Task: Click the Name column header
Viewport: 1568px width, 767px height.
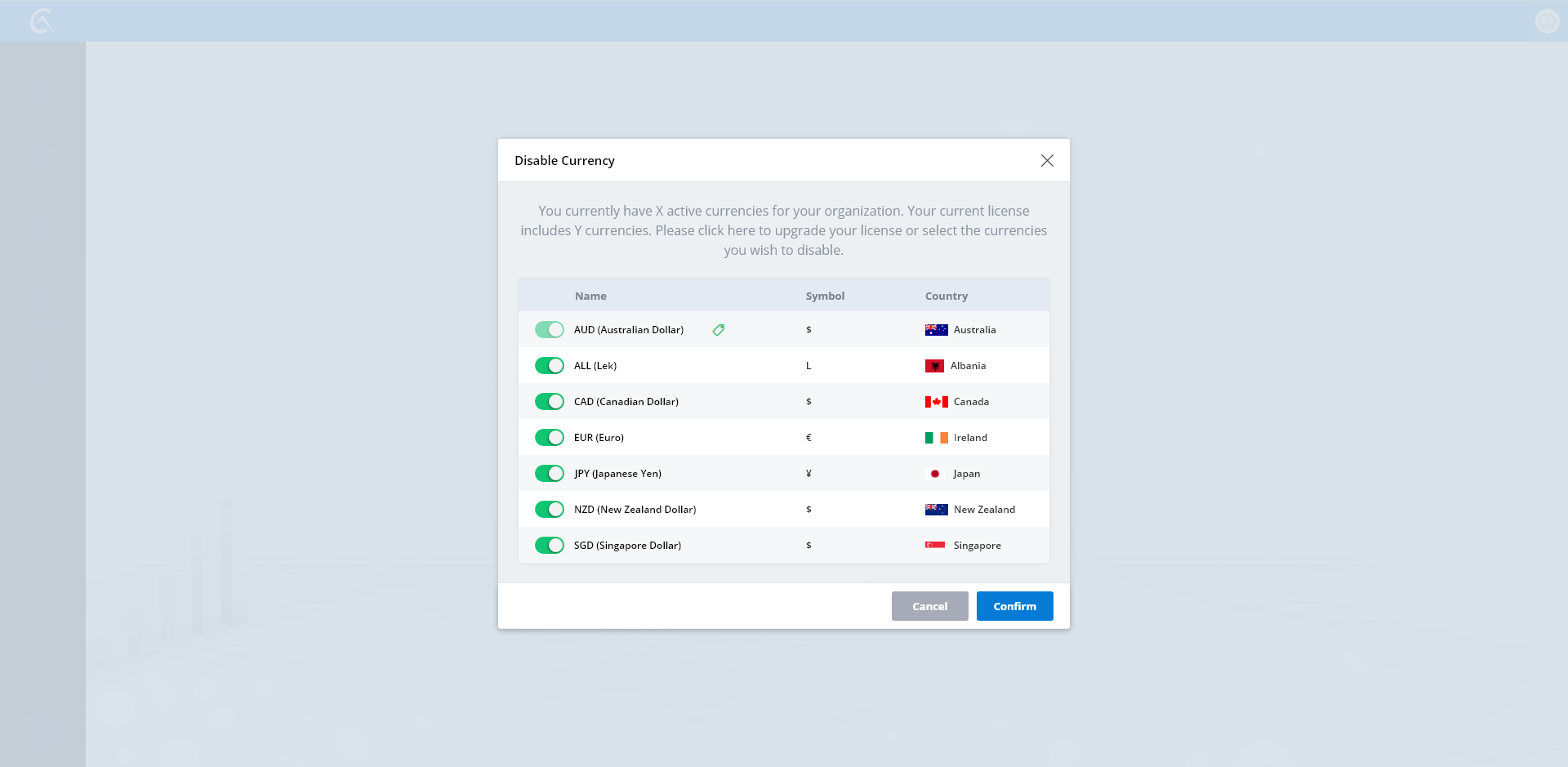Action: coord(590,297)
